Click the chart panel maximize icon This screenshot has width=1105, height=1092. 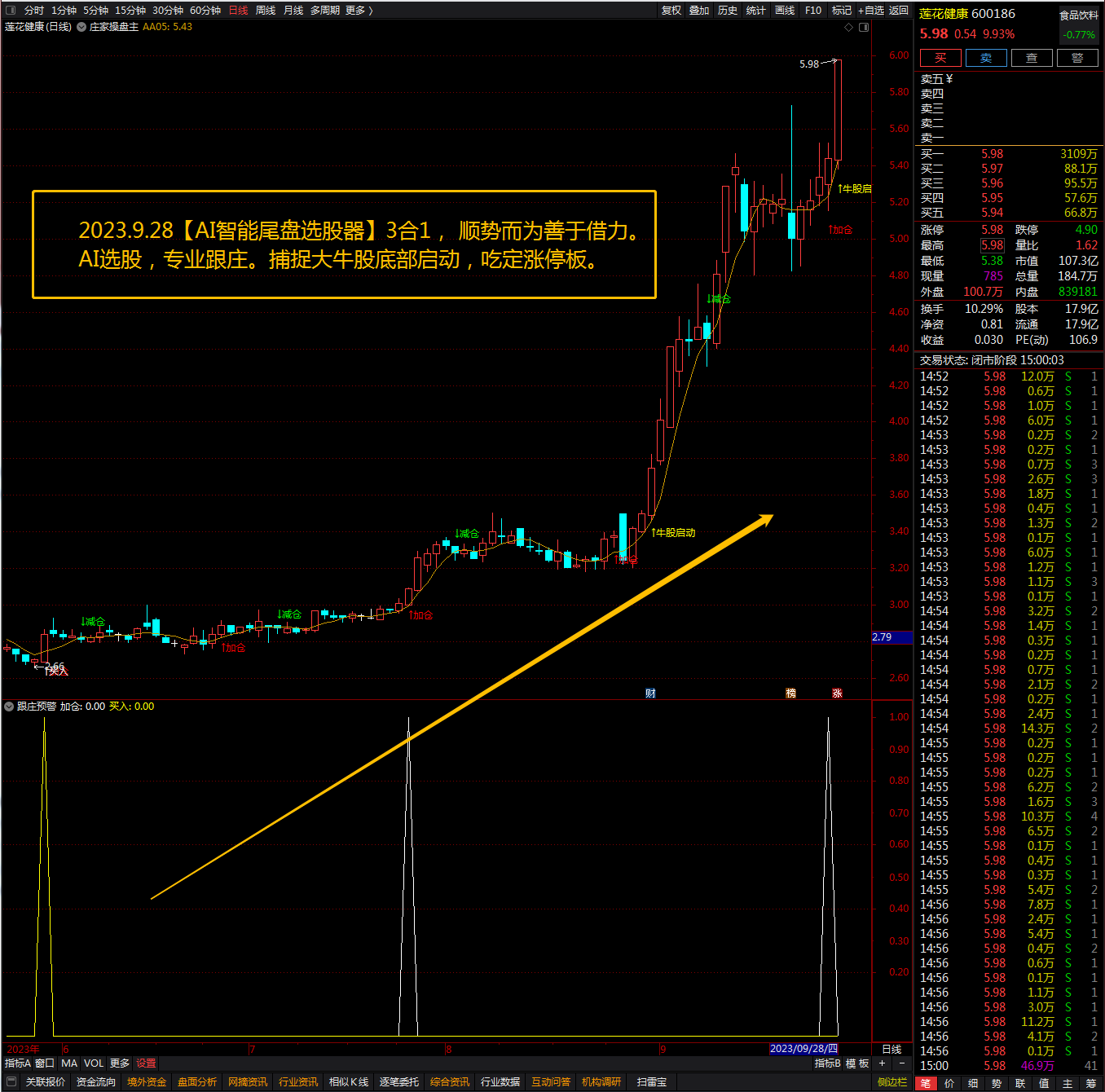pyautogui.click(x=864, y=28)
